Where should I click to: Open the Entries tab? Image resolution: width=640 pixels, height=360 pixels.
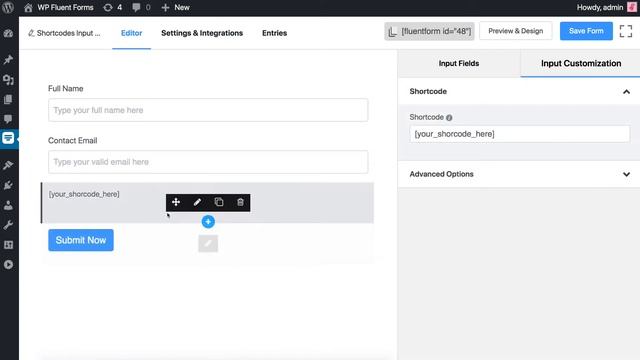tap(274, 33)
